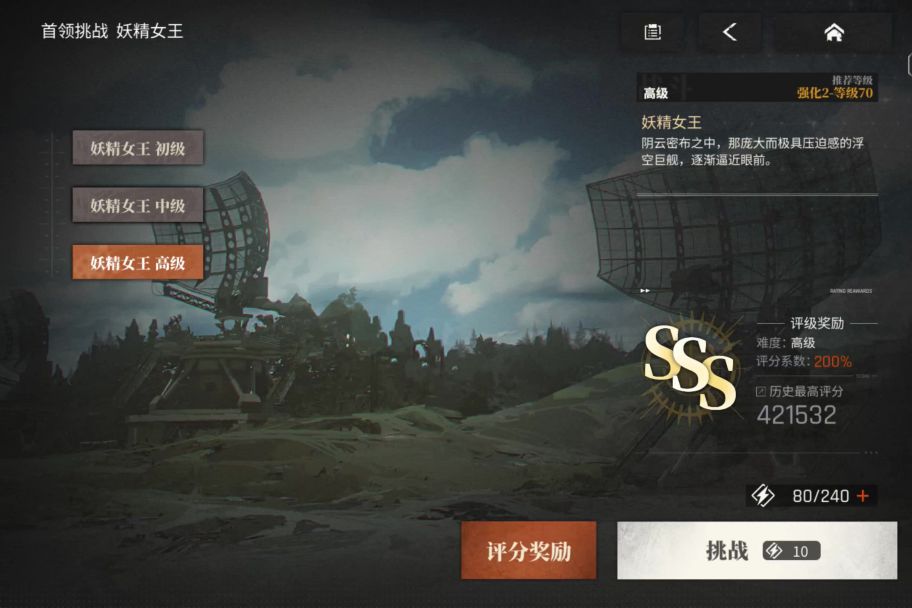This screenshot has height=608, width=912.
Task: Tap the 强化2-等级70 recommended level label
Action: tap(835, 93)
